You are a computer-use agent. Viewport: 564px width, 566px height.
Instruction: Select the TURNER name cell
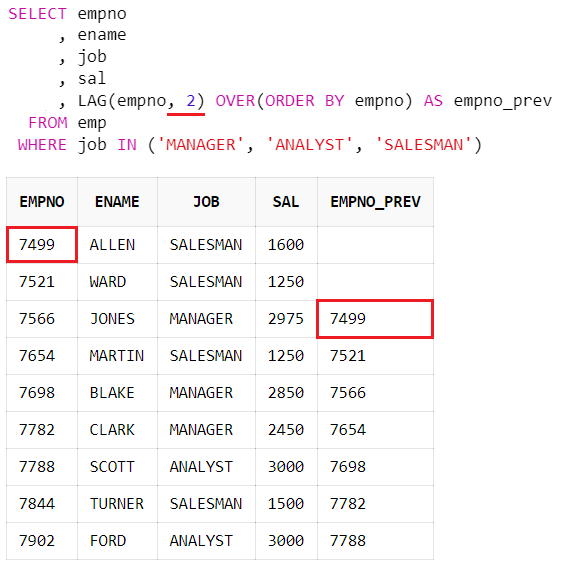tap(117, 504)
